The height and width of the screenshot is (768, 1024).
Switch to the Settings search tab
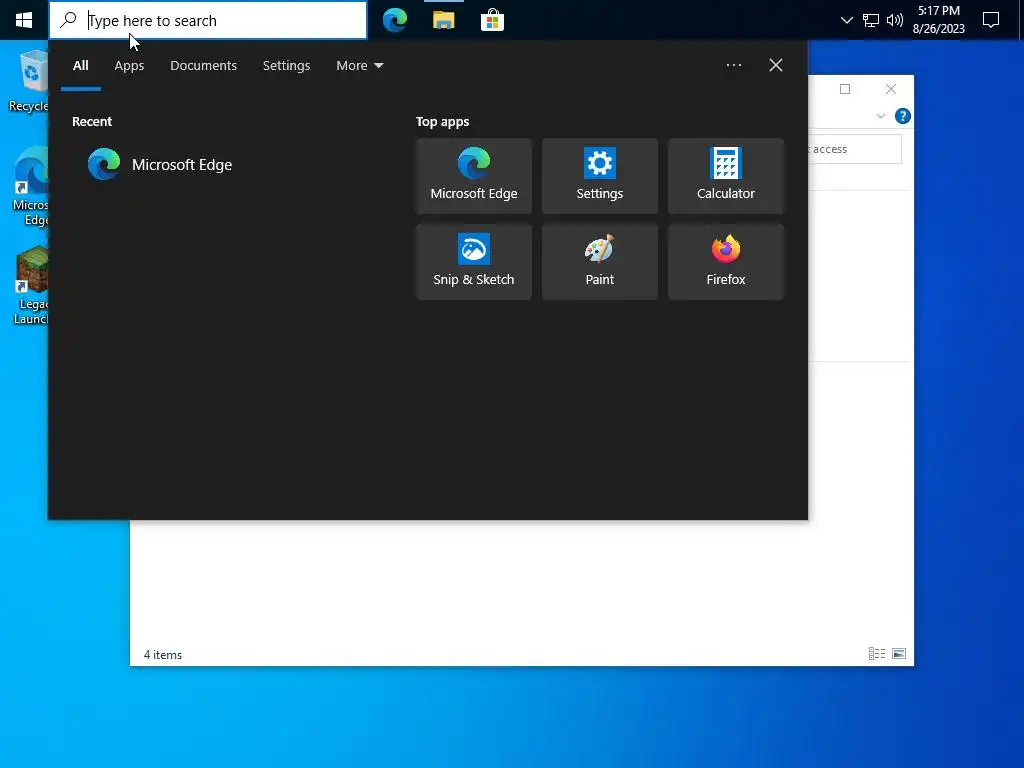pyautogui.click(x=286, y=65)
